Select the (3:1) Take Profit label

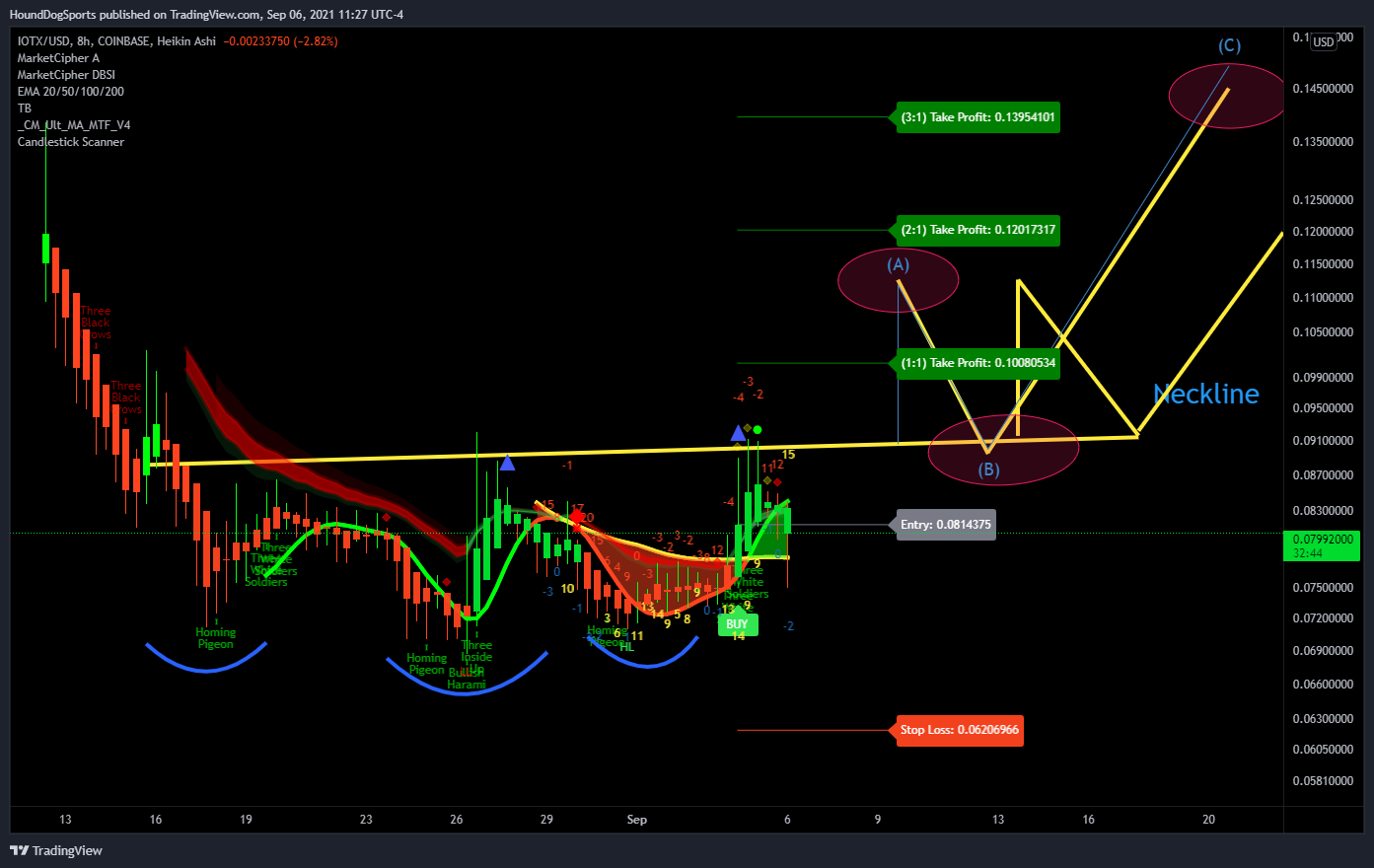pyautogui.click(x=977, y=117)
